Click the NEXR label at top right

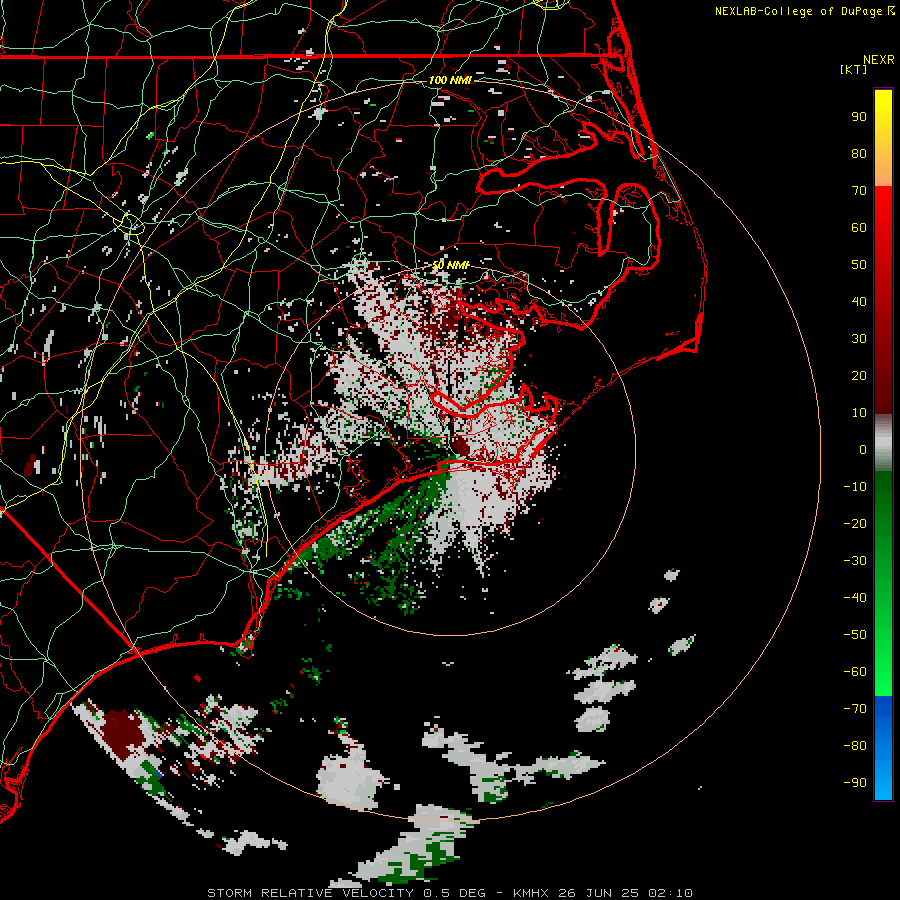pos(879,60)
